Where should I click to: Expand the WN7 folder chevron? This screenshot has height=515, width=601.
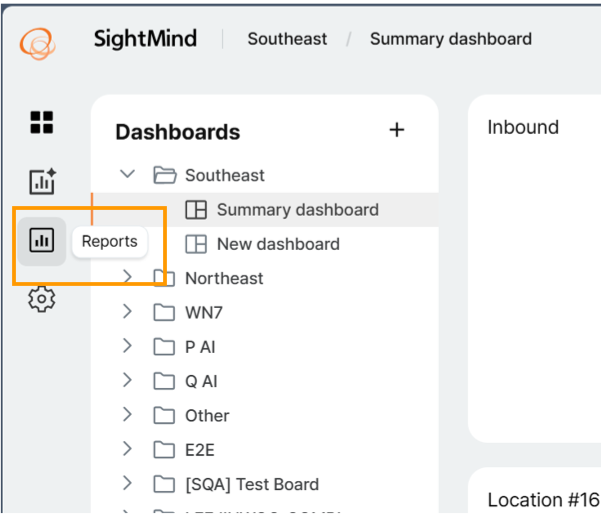(127, 312)
